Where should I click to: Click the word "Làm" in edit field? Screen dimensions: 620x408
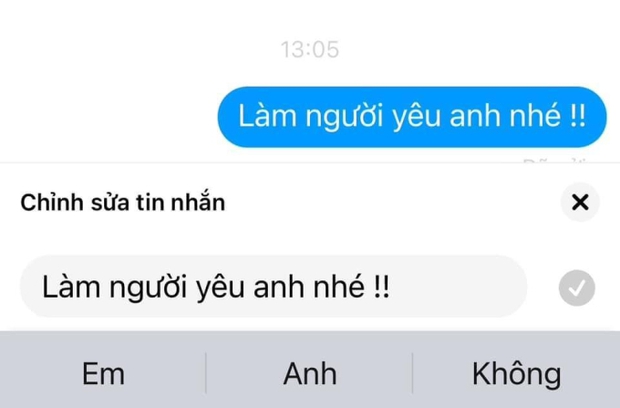click(71, 287)
